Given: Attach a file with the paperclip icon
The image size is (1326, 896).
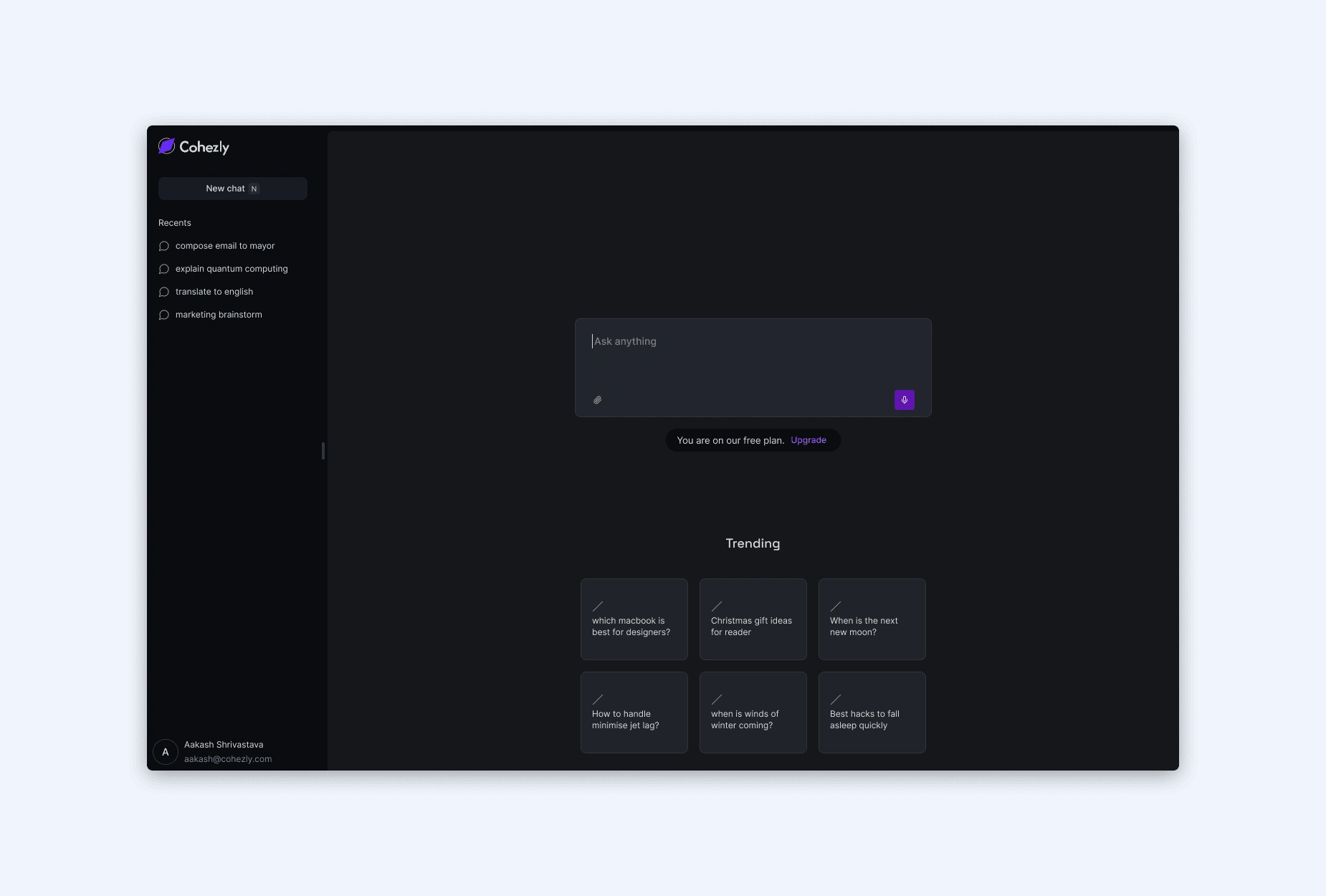Looking at the screenshot, I should click(598, 400).
